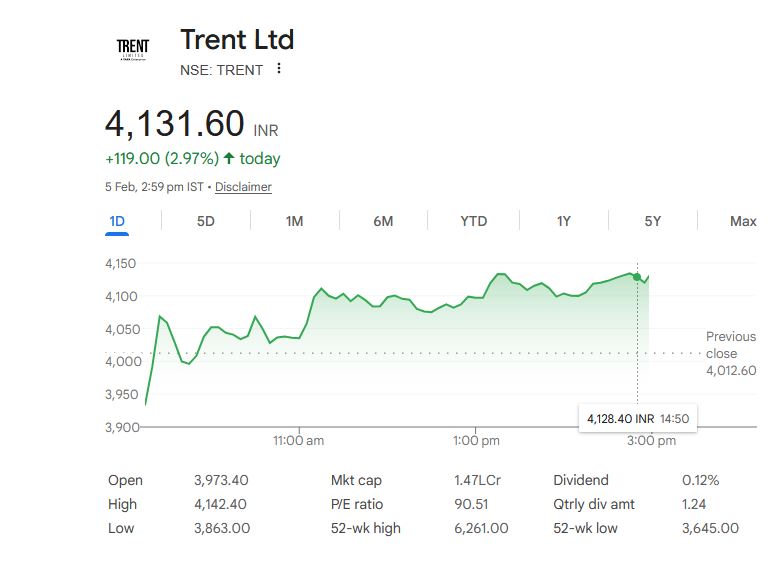Select the Max range tab

click(x=743, y=221)
